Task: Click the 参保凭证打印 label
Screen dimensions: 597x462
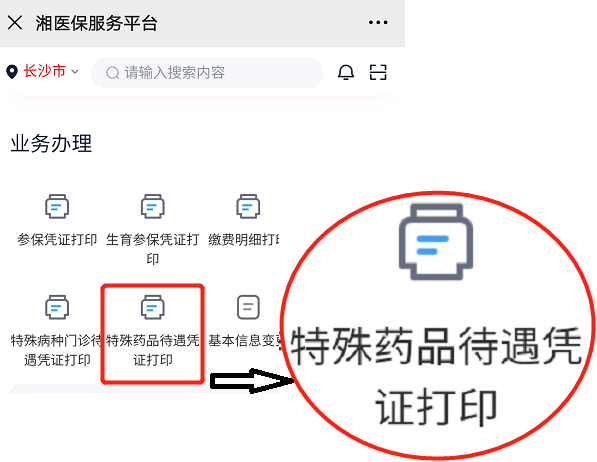Action: tap(57, 240)
